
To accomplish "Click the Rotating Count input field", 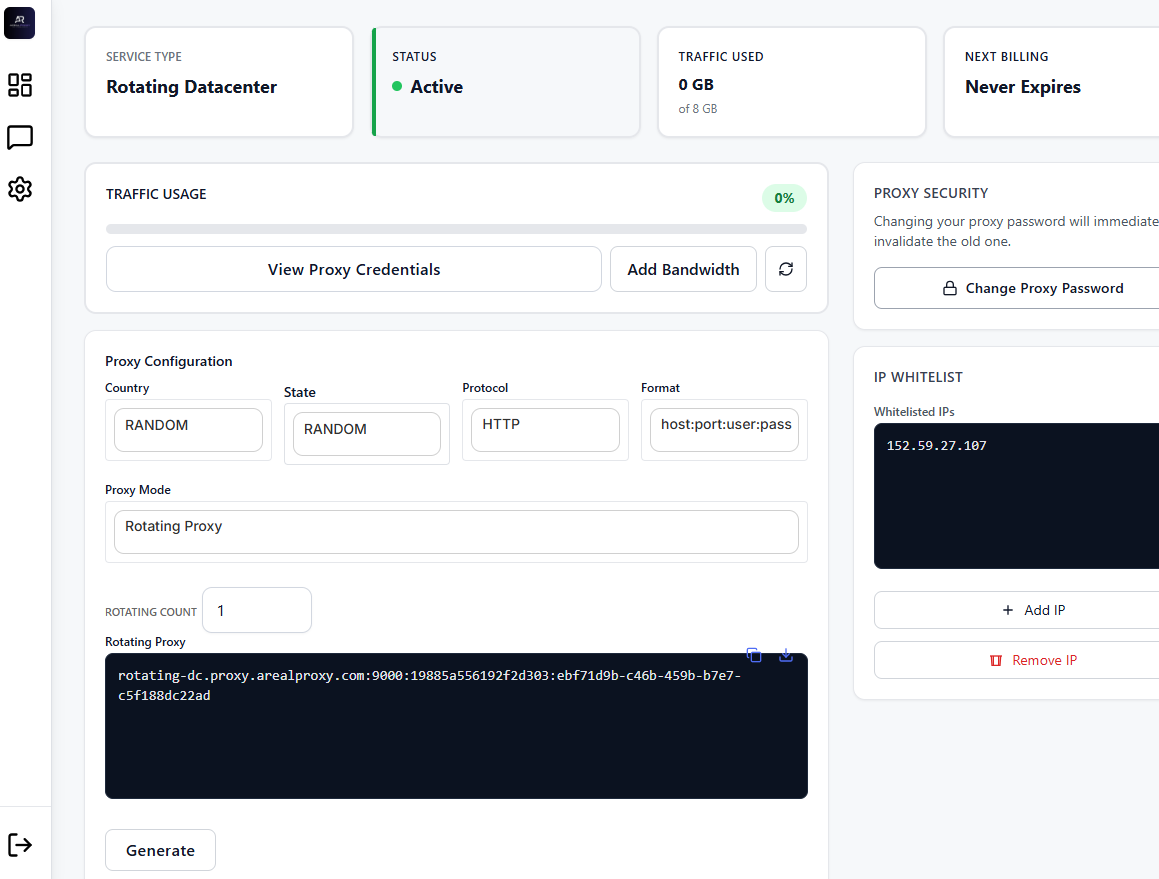I will point(257,610).
